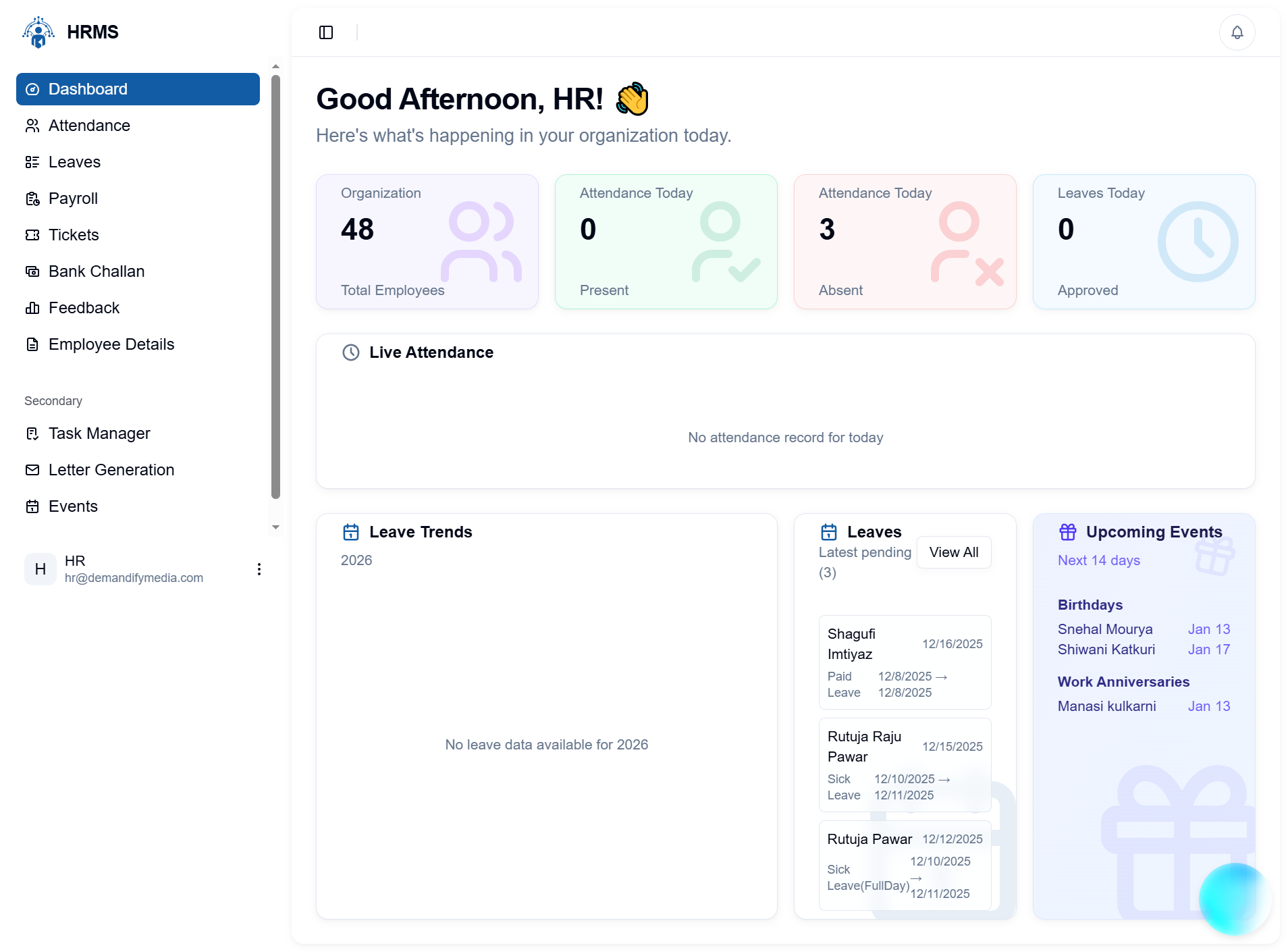Click the Tickets icon in sidebar

(x=32, y=235)
